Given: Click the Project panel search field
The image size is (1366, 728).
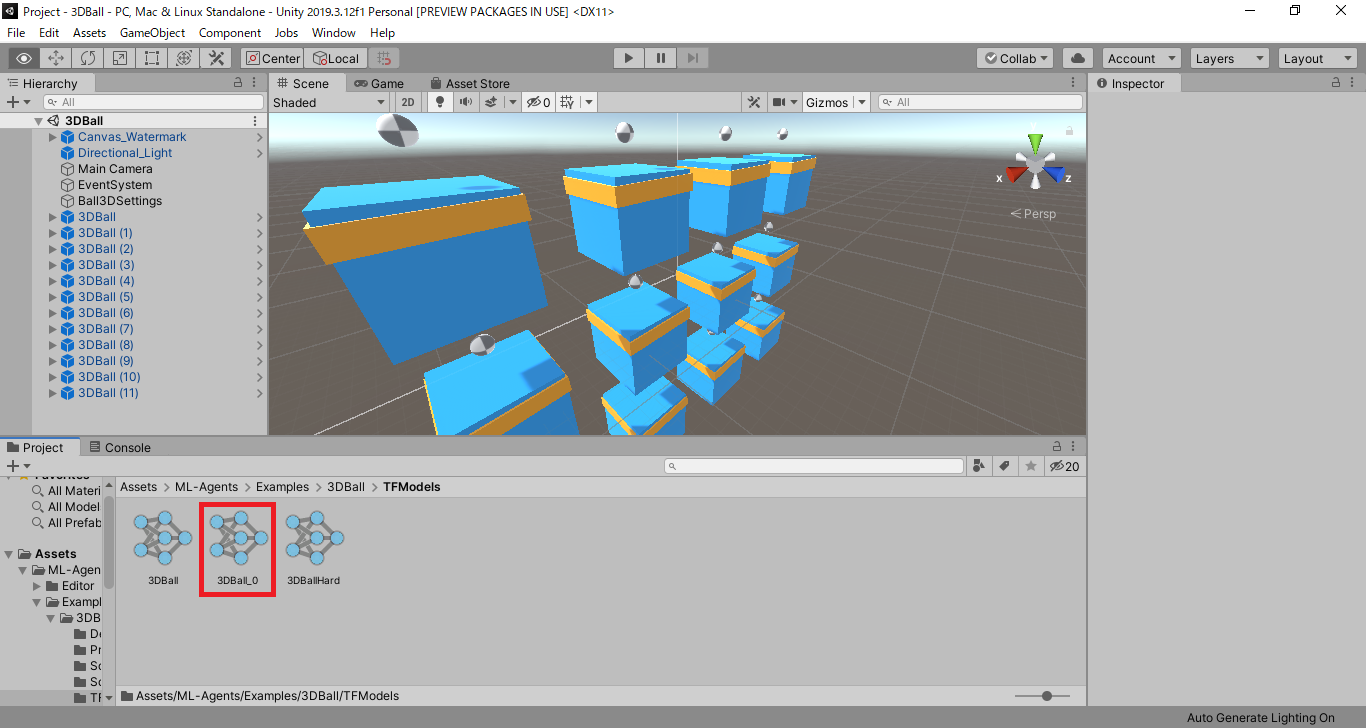Looking at the screenshot, I should (814, 466).
